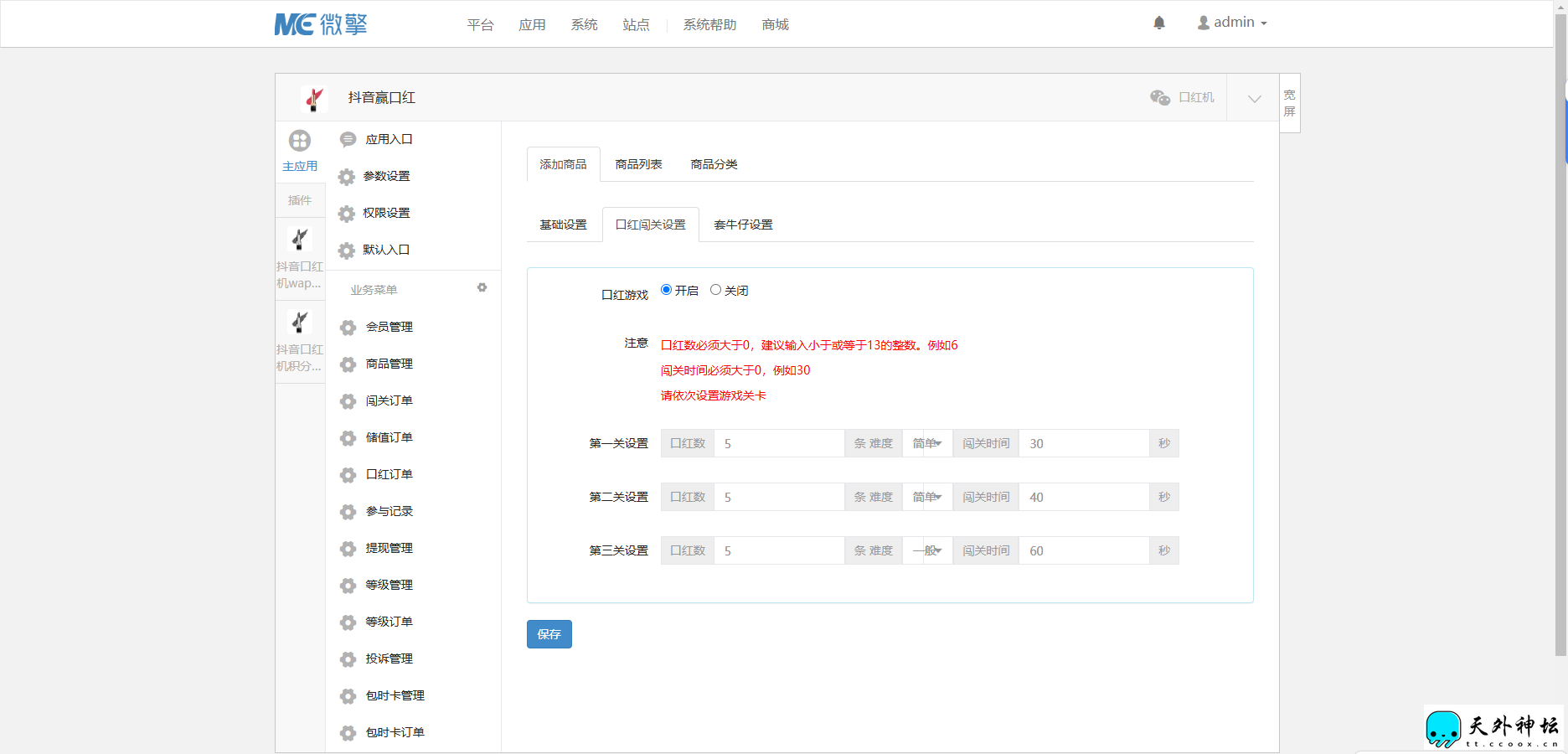
Task: Click the WeChat 口红机 icon
Action: coord(1160,98)
